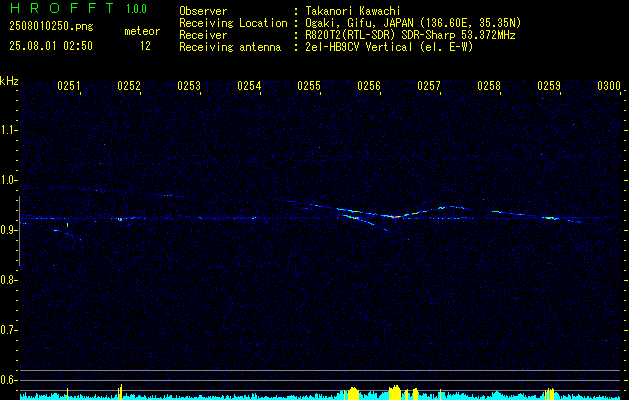
Task: Click the Observer label
Action: pos(203,11)
